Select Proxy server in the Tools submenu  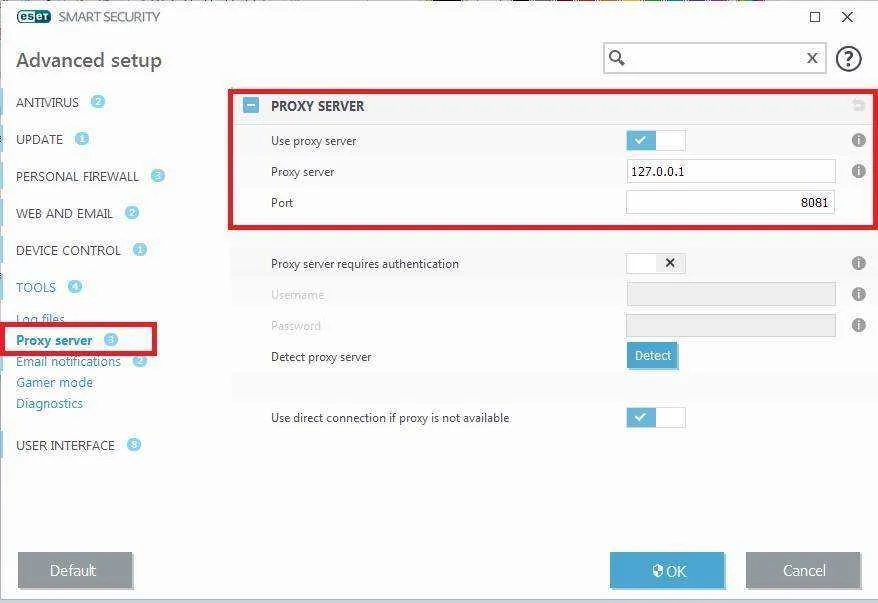[54, 340]
